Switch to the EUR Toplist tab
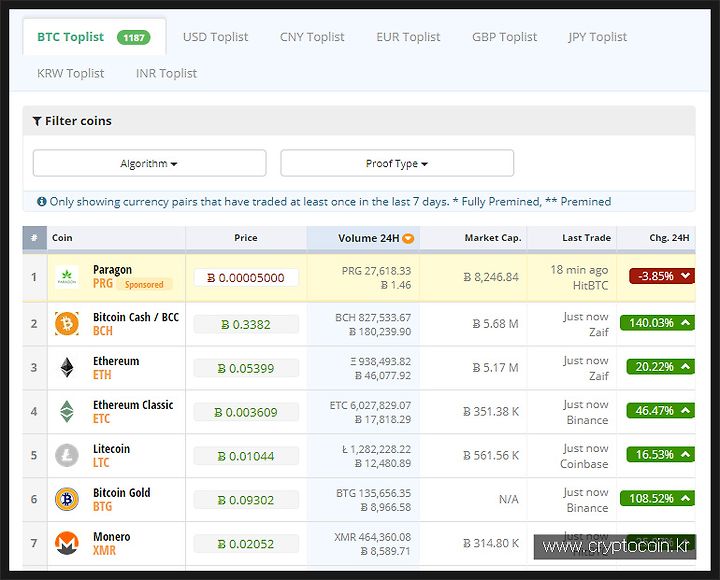 (x=408, y=37)
